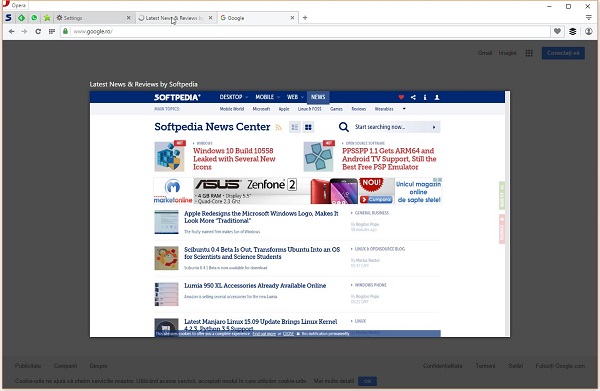This screenshot has height=391, width=600.
Task: Open the pinned green circle tab
Action: 34,18
